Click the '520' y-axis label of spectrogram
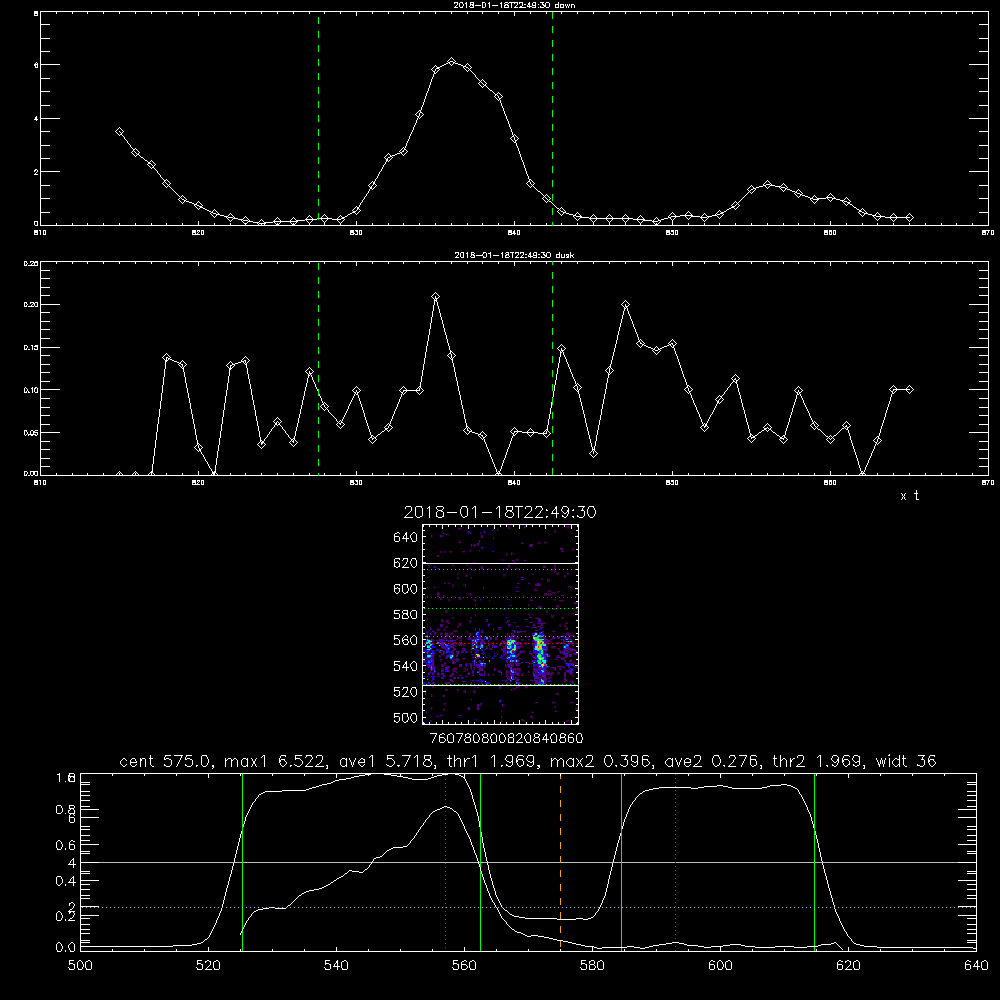The height and width of the screenshot is (1000, 1000). point(406,692)
